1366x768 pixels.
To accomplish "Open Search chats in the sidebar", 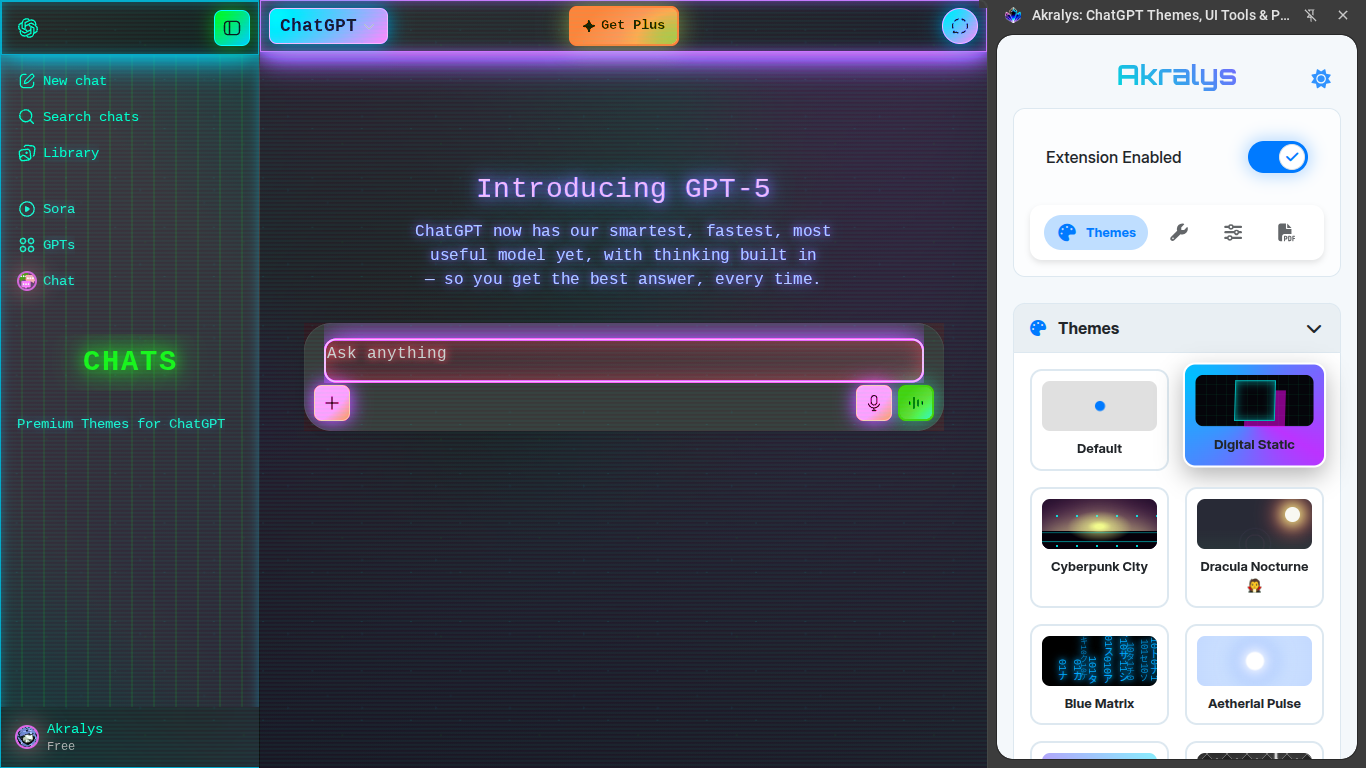I will point(130,117).
